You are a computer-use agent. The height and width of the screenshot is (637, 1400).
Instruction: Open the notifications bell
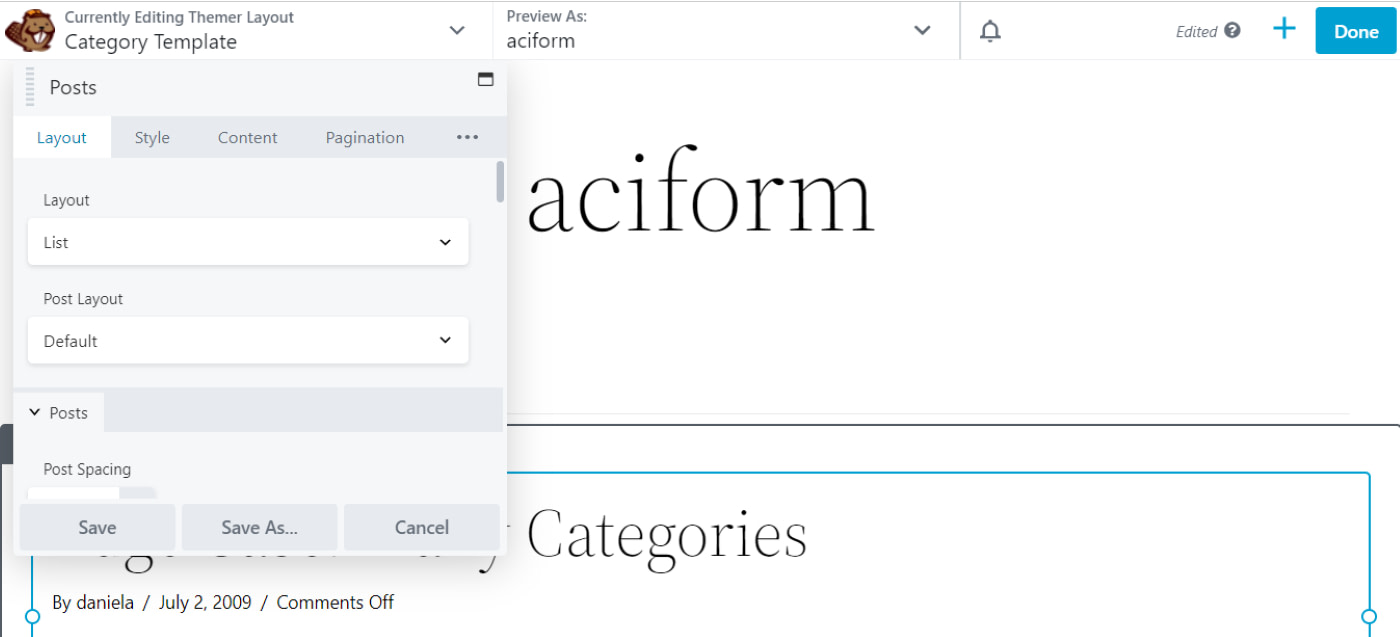pos(990,31)
